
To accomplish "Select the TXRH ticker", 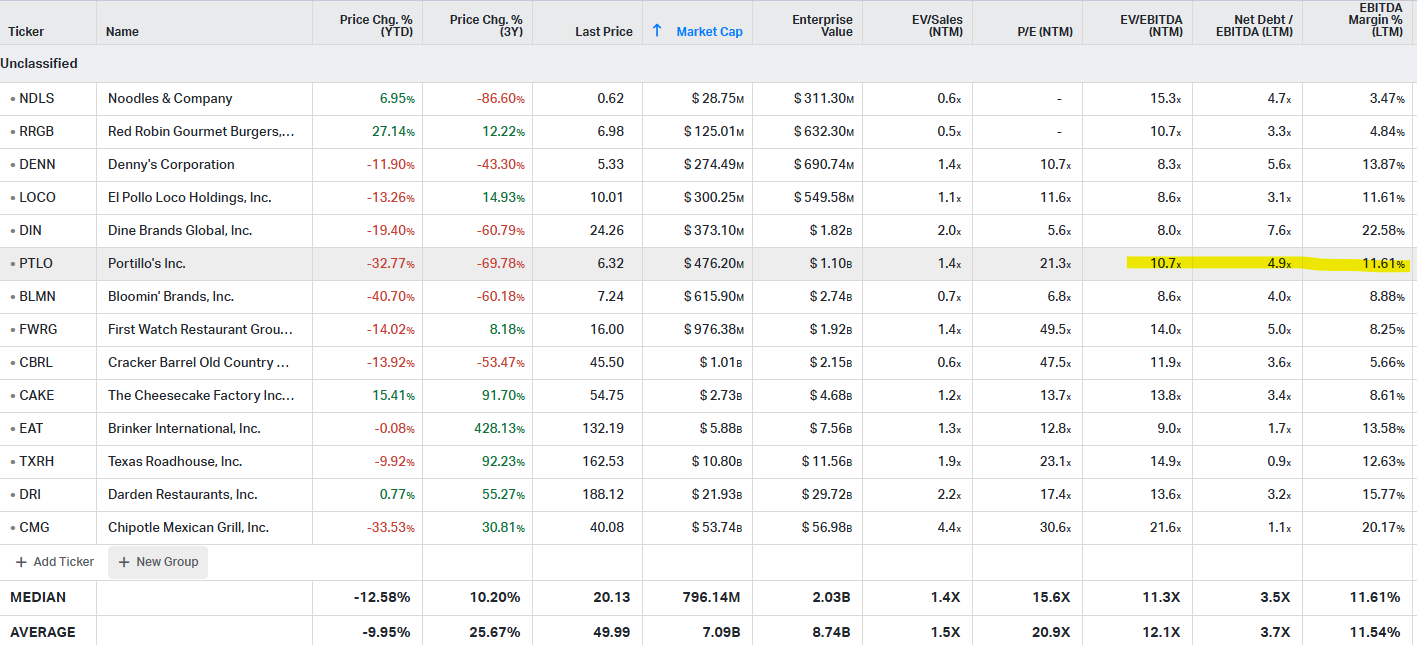I will point(36,461).
